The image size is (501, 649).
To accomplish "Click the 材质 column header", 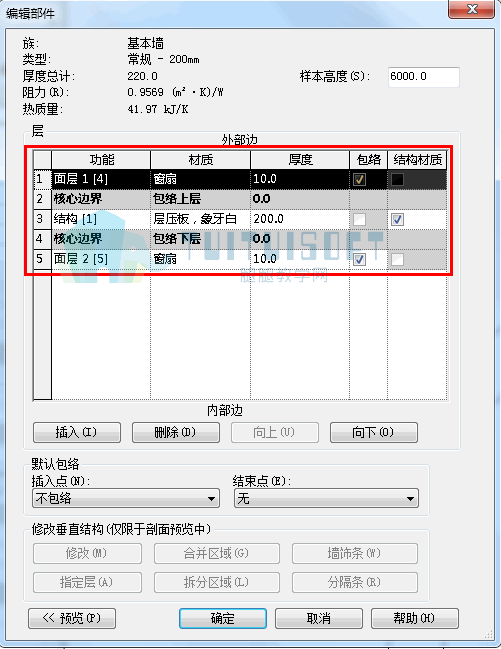I will coord(200,160).
